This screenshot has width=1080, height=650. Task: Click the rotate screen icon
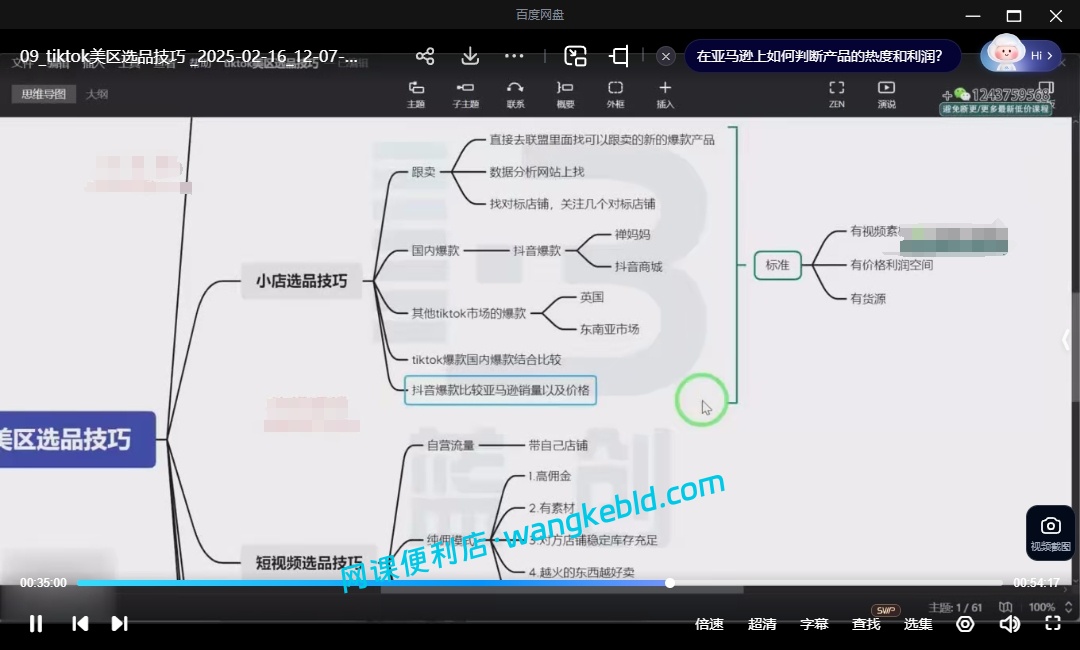coord(619,56)
